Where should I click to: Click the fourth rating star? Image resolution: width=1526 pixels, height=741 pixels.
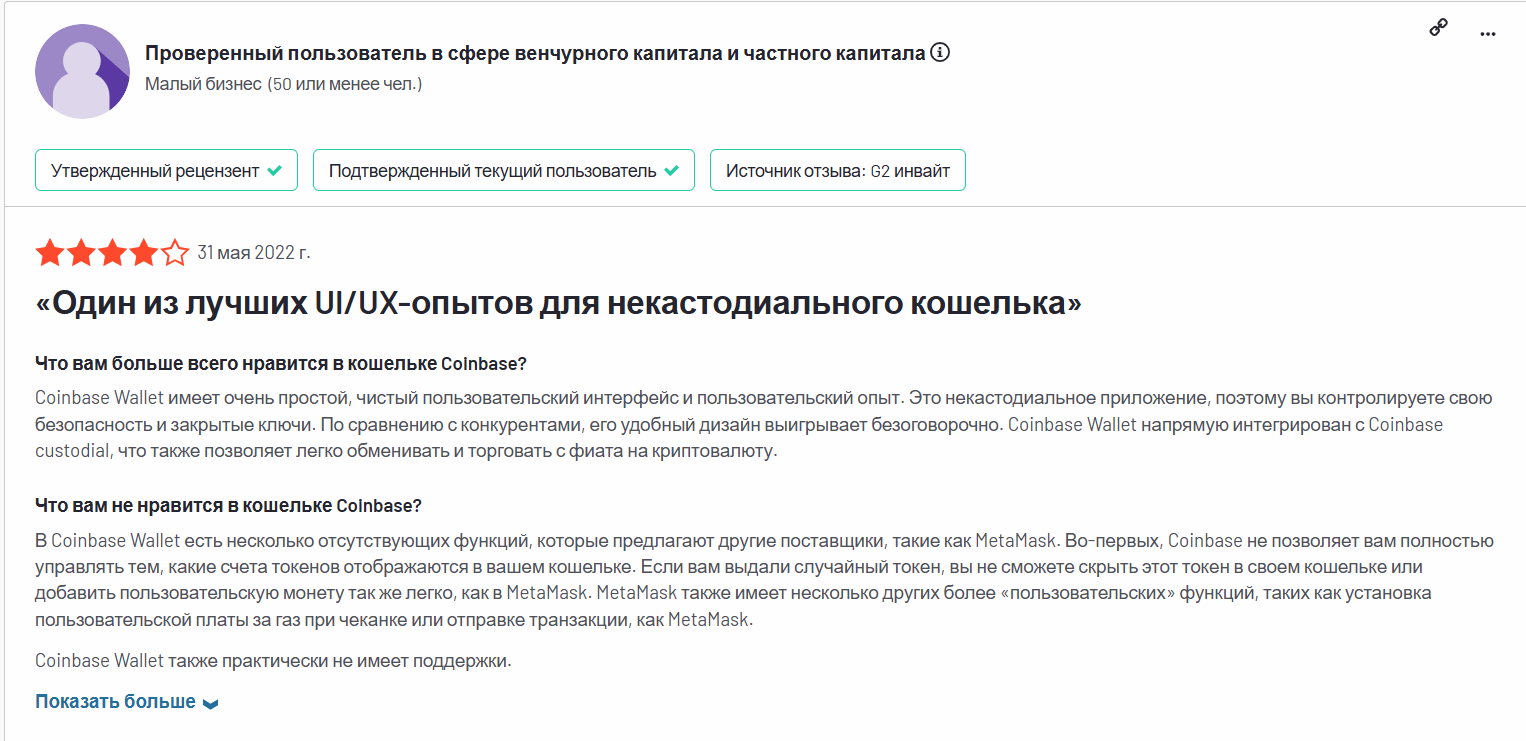point(143,253)
